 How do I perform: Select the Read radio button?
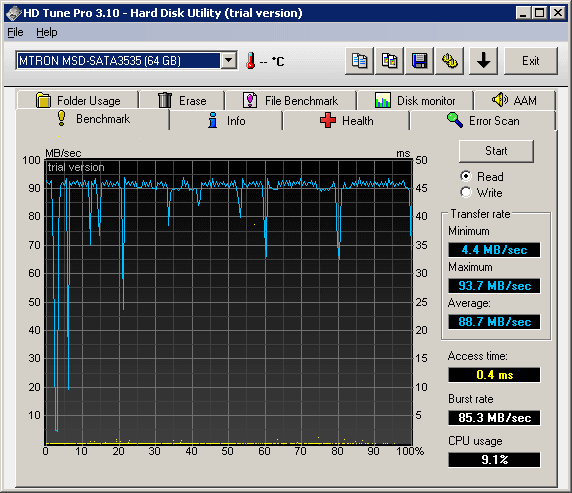click(466, 176)
